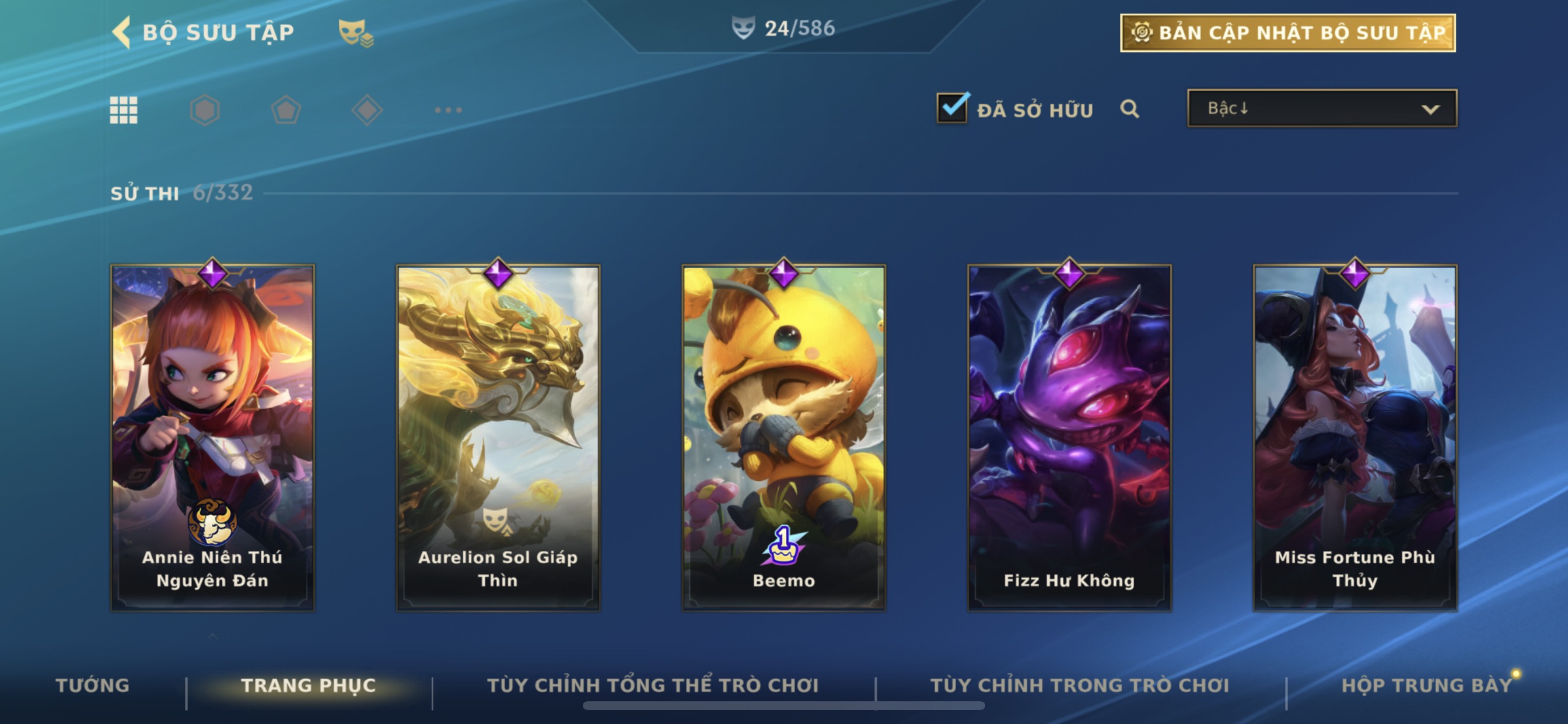Go back using the Bộ Sưu Tập arrow
The image size is (1568, 724).
pyautogui.click(x=121, y=31)
